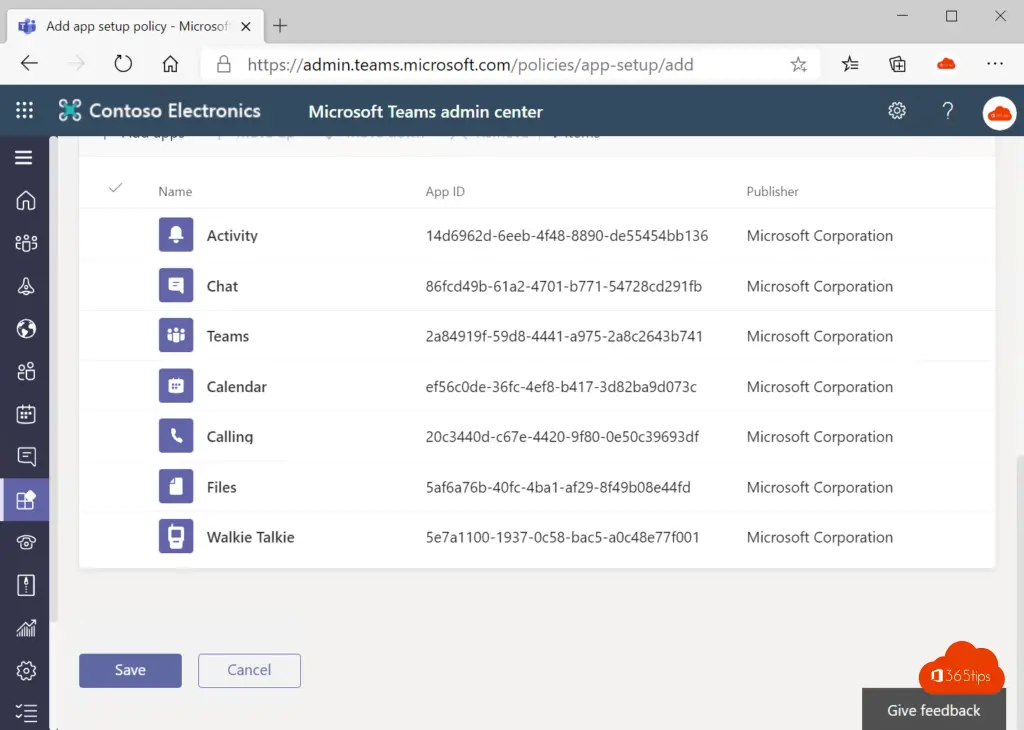Open the app launcher waffle menu
Screen dimensions: 1024x730
coord(24,110)
